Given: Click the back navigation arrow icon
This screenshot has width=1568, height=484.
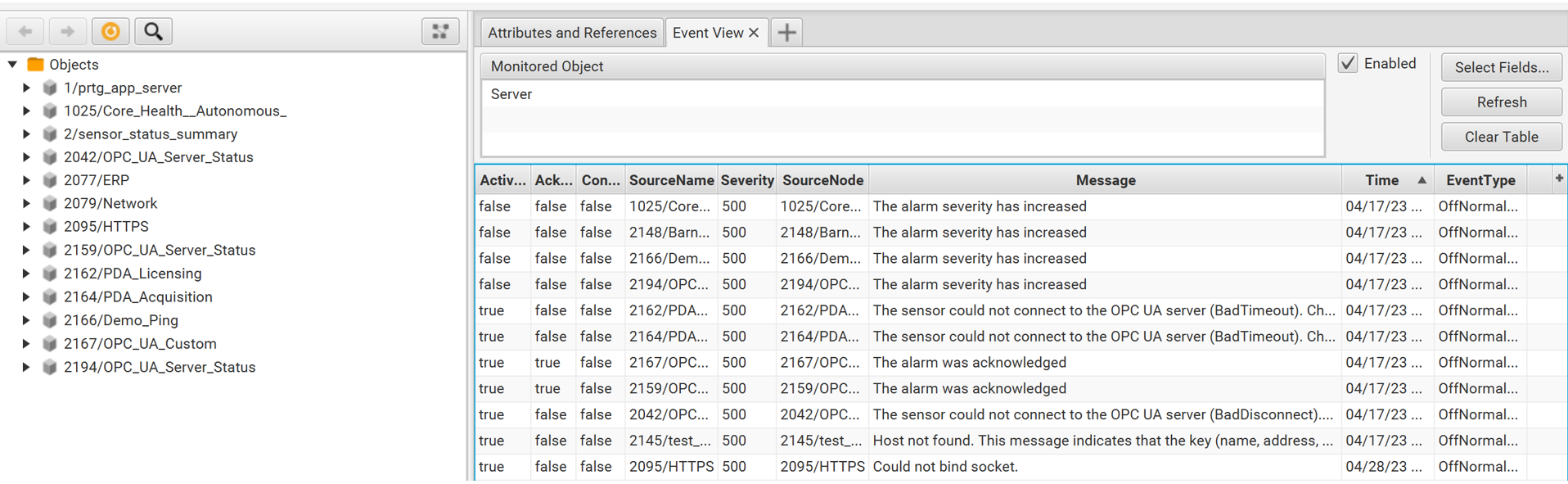Looking at the screenshot, I should coord(25,32).
